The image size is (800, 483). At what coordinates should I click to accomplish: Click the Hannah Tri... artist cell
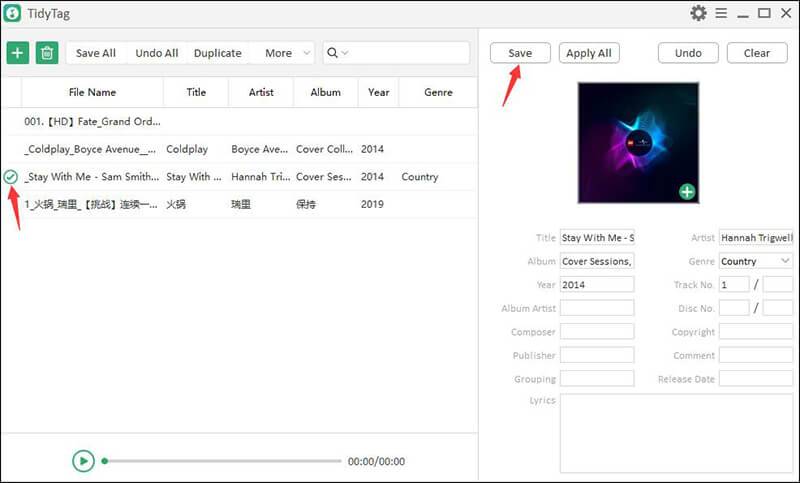(260, 176)
